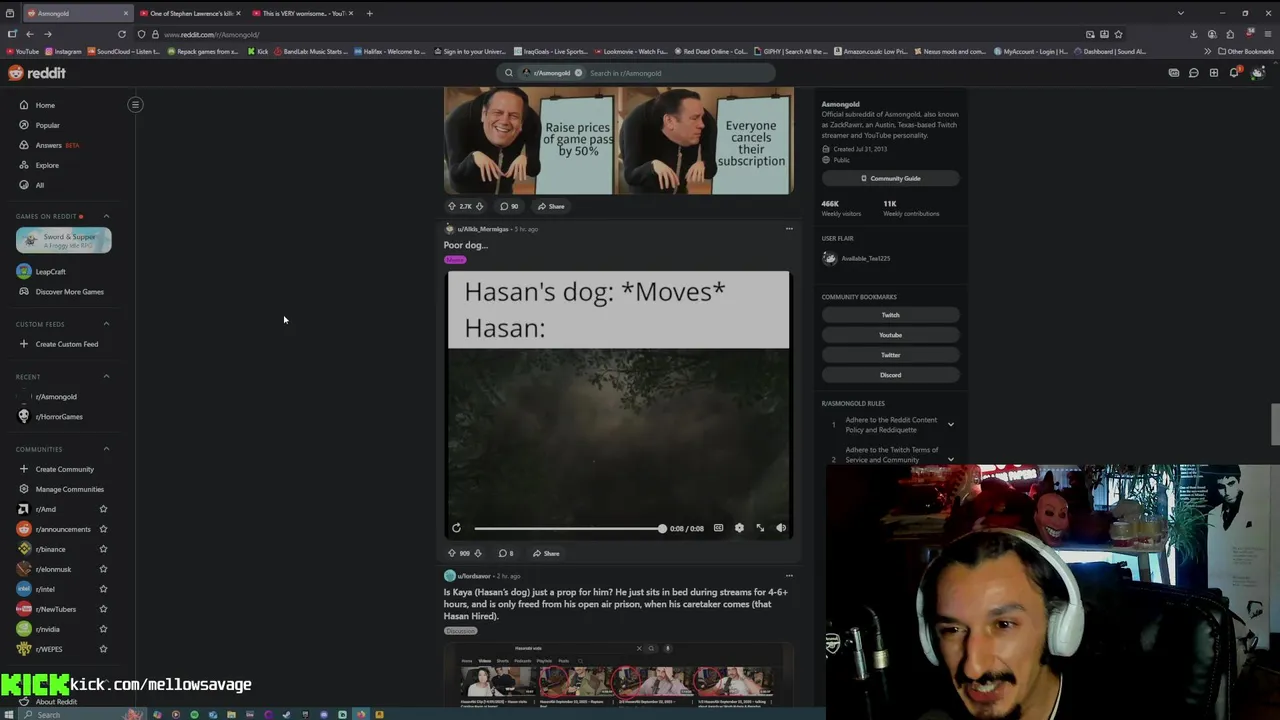
Task: Favorite r/Amd with the star
Action: coord(103,509)
